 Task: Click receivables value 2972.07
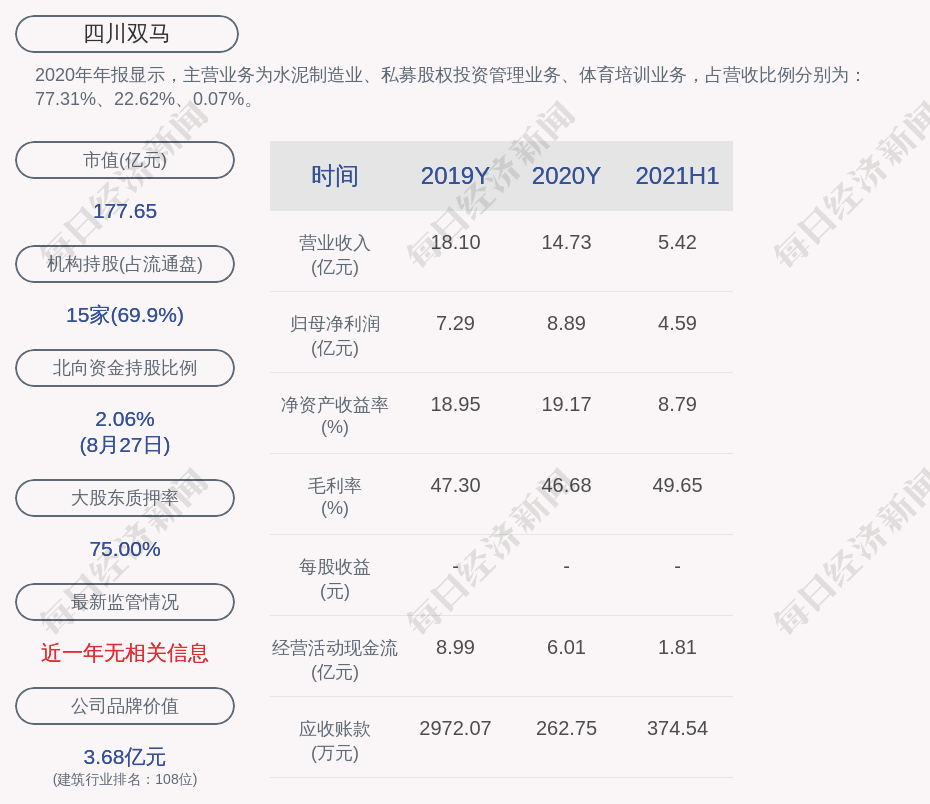point(455,729)
